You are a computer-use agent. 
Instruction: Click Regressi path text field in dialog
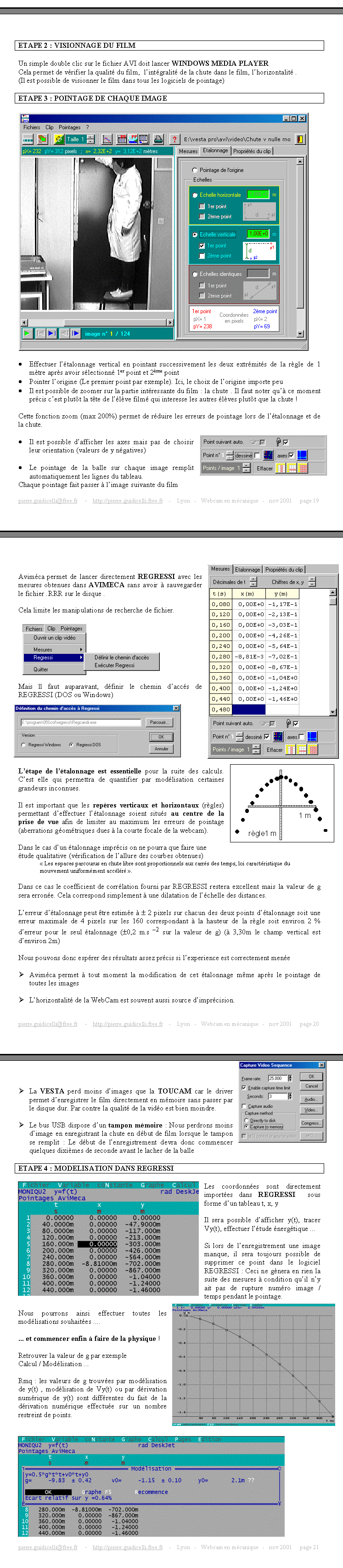(x=81, y=722)
